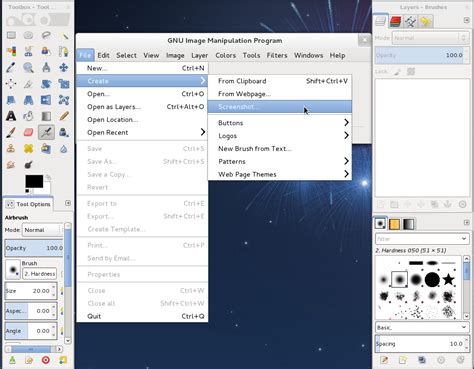Image resolution: width=474 pixels, height=369 pixels.
Task: Choose Open as Layers... menu entry
Action: click(142, 107)
